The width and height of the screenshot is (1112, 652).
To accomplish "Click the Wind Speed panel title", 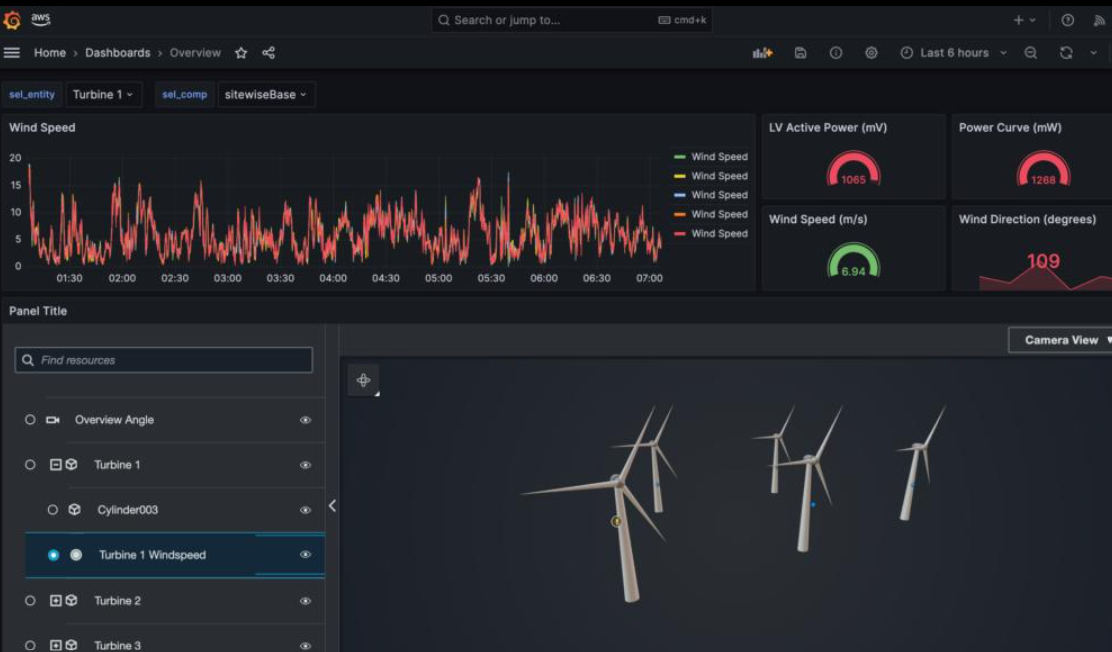I will (42, 128).
